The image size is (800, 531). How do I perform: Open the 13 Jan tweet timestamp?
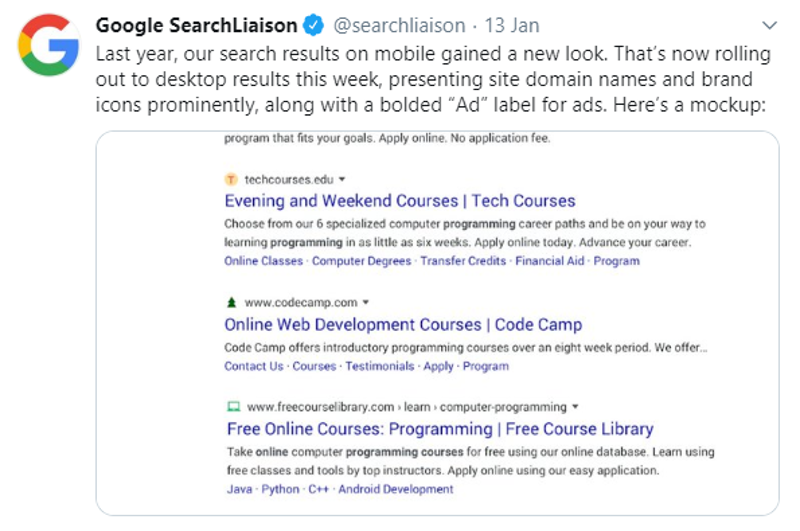click(x=512, y=26)
